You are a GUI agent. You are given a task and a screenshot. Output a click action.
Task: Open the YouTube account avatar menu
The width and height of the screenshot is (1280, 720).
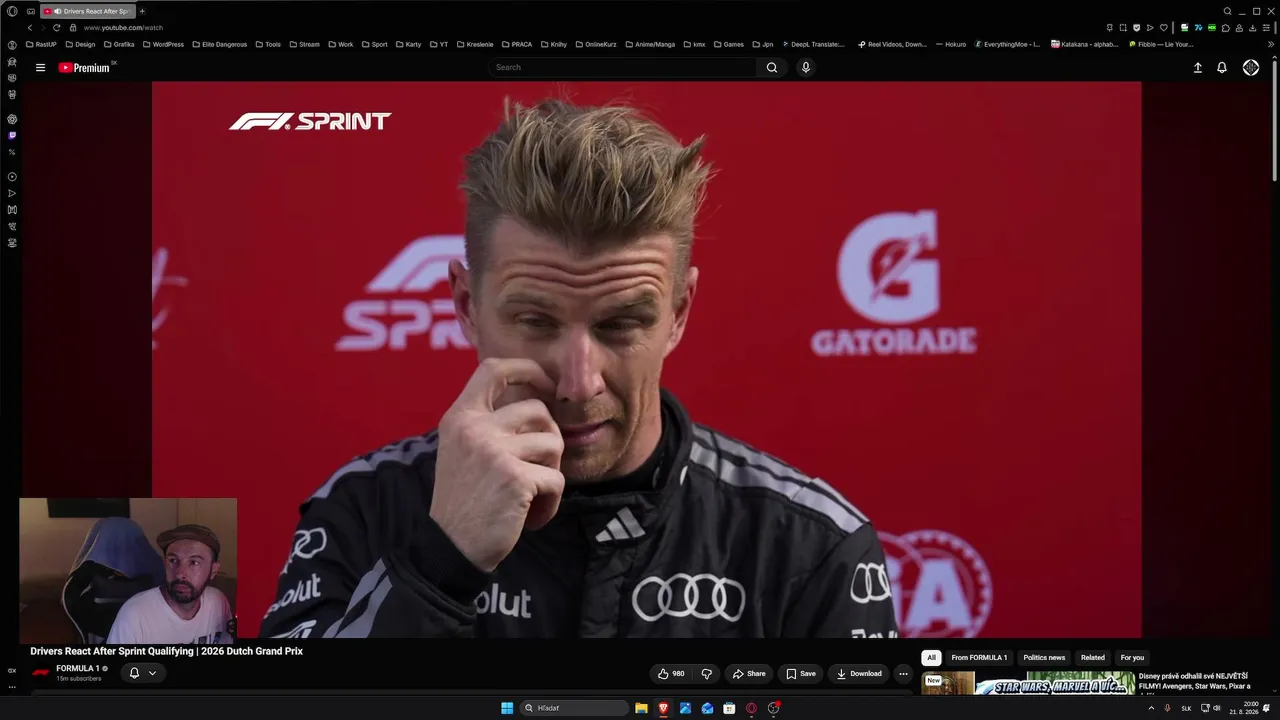coord(1251,68)
